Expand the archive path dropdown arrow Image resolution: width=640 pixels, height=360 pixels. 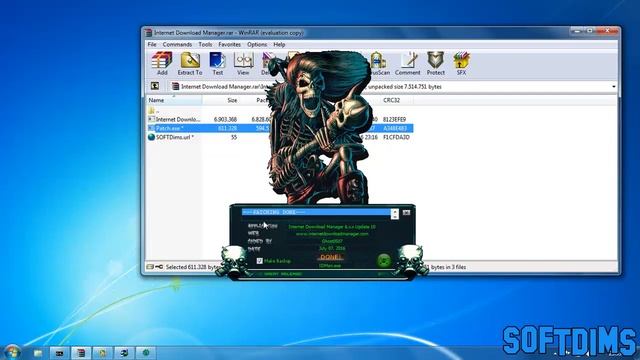[x=613, y=87]
